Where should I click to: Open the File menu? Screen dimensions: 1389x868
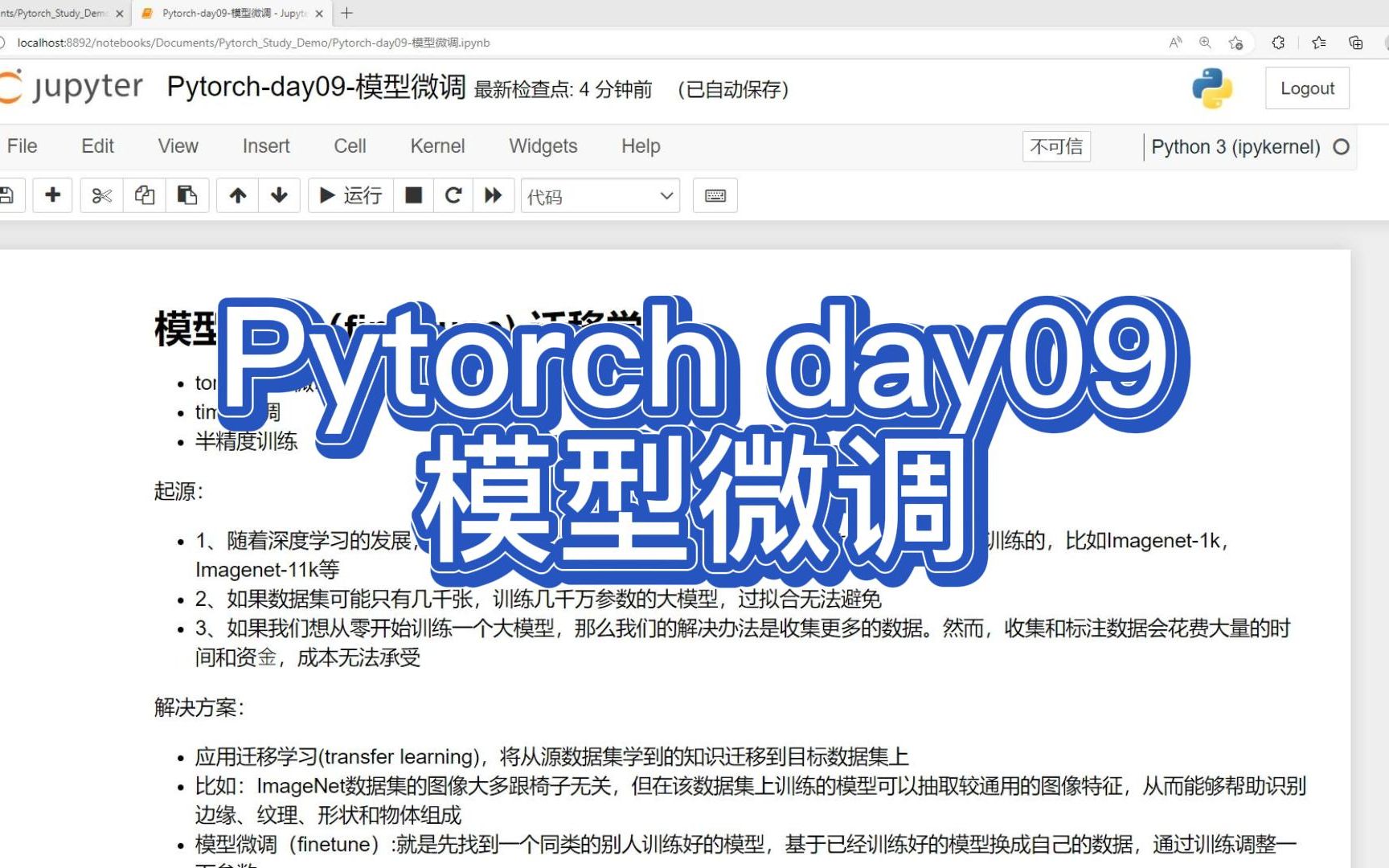[x=22, y=146]
